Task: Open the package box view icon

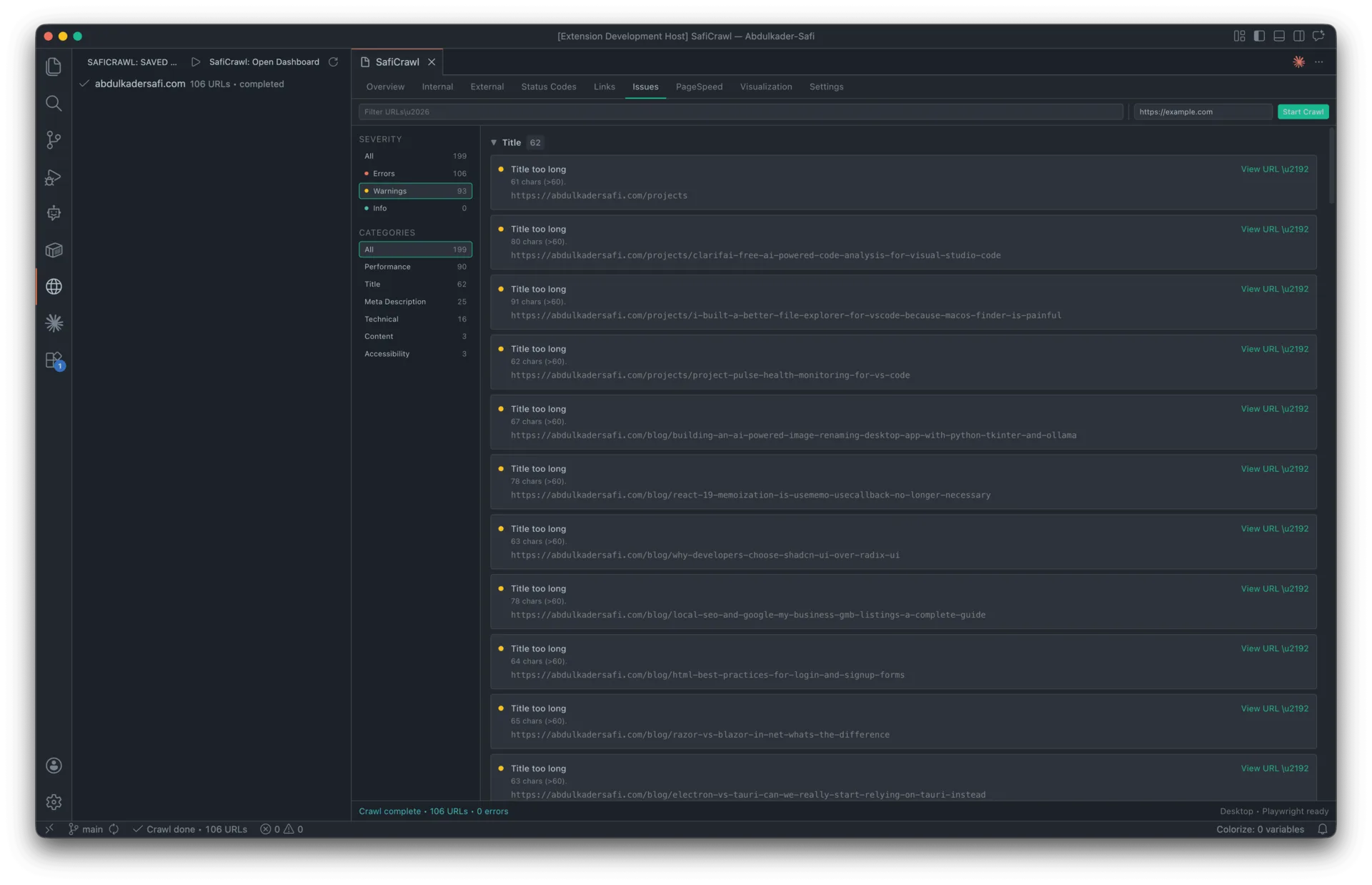Action: 54,249
